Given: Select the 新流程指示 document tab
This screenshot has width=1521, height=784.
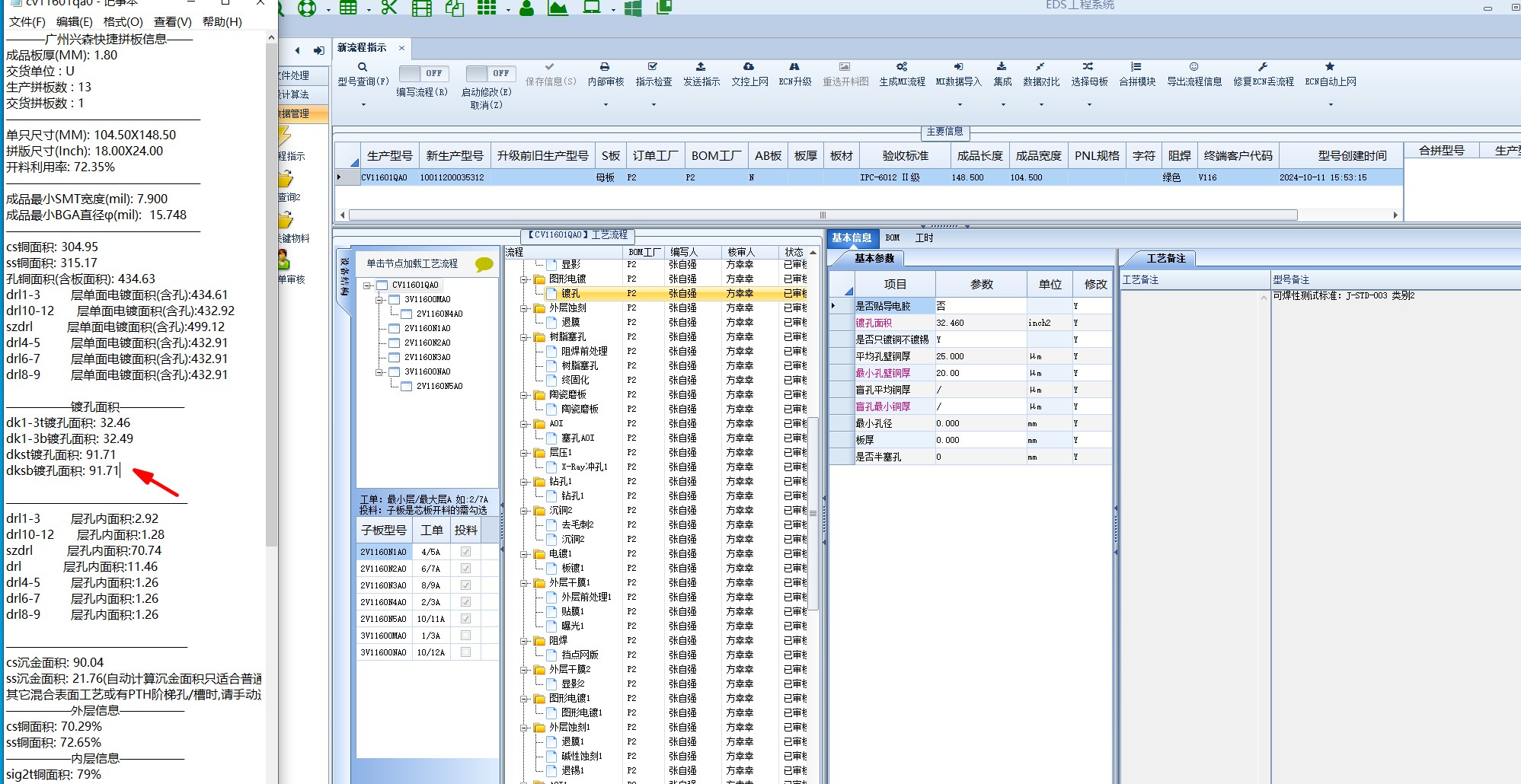Looking at the screenshot, I should [363, 48].
